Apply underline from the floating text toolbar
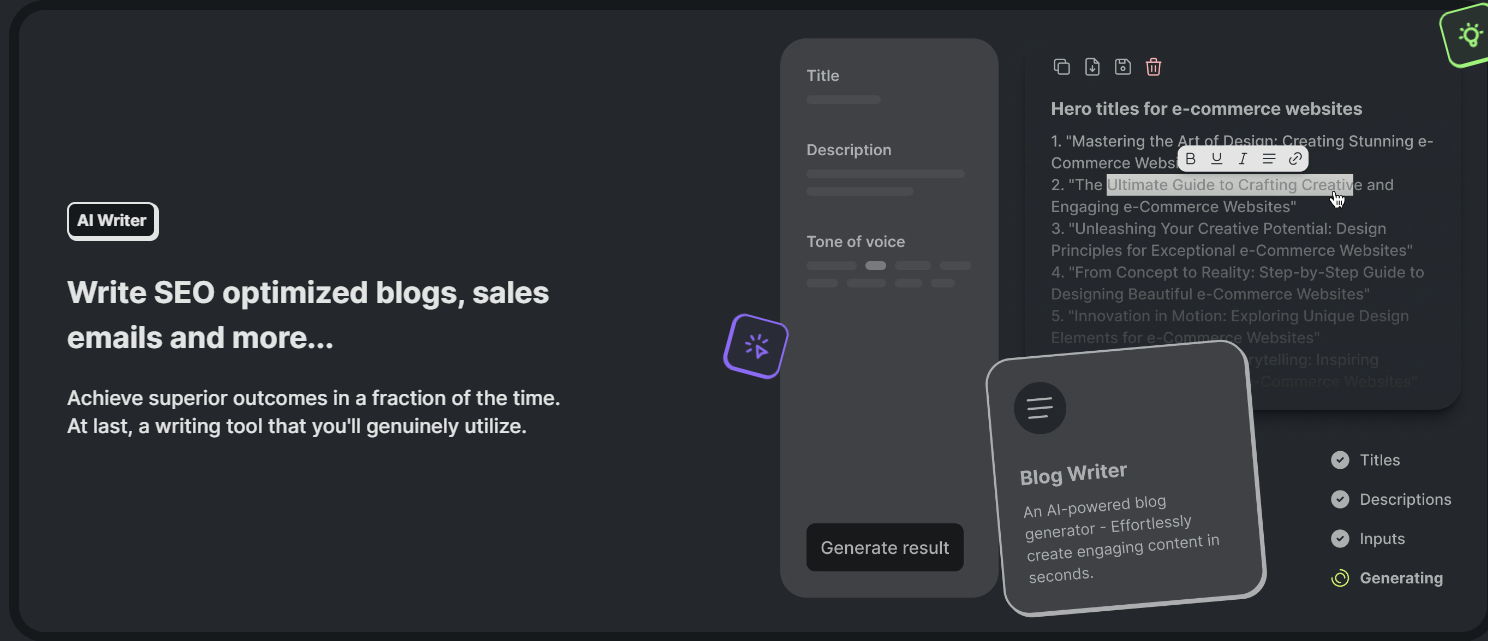This screenshot has height=641, width=1488. click(1216, 159)
